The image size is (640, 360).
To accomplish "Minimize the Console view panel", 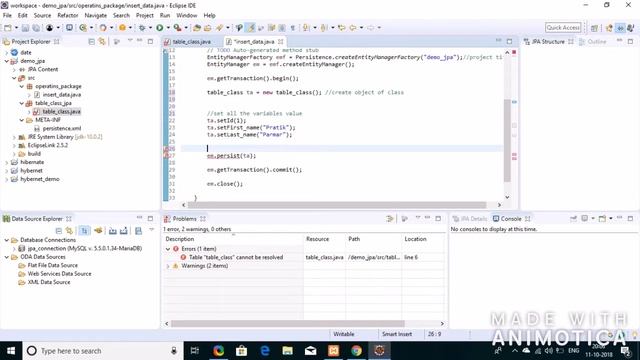I will tap(620, 218).
